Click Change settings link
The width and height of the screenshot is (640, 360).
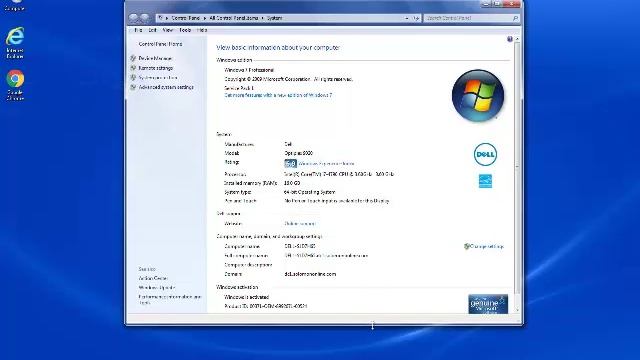click(487, 247)
